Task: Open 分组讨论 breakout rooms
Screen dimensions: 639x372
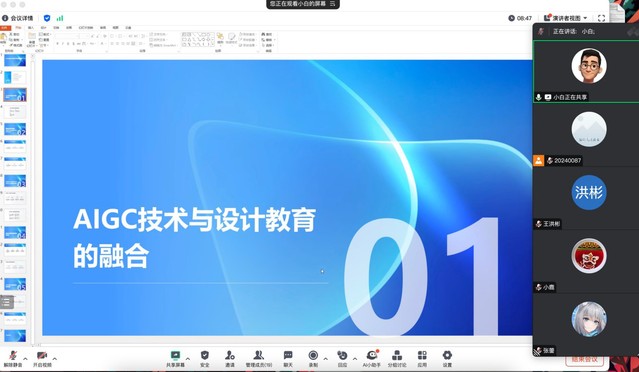Action: [397, 359]
